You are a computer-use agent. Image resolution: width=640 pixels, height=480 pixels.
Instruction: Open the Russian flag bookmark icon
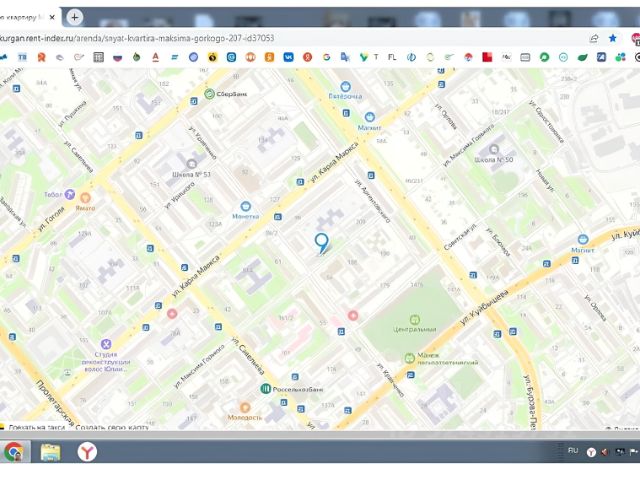point(118,58)
